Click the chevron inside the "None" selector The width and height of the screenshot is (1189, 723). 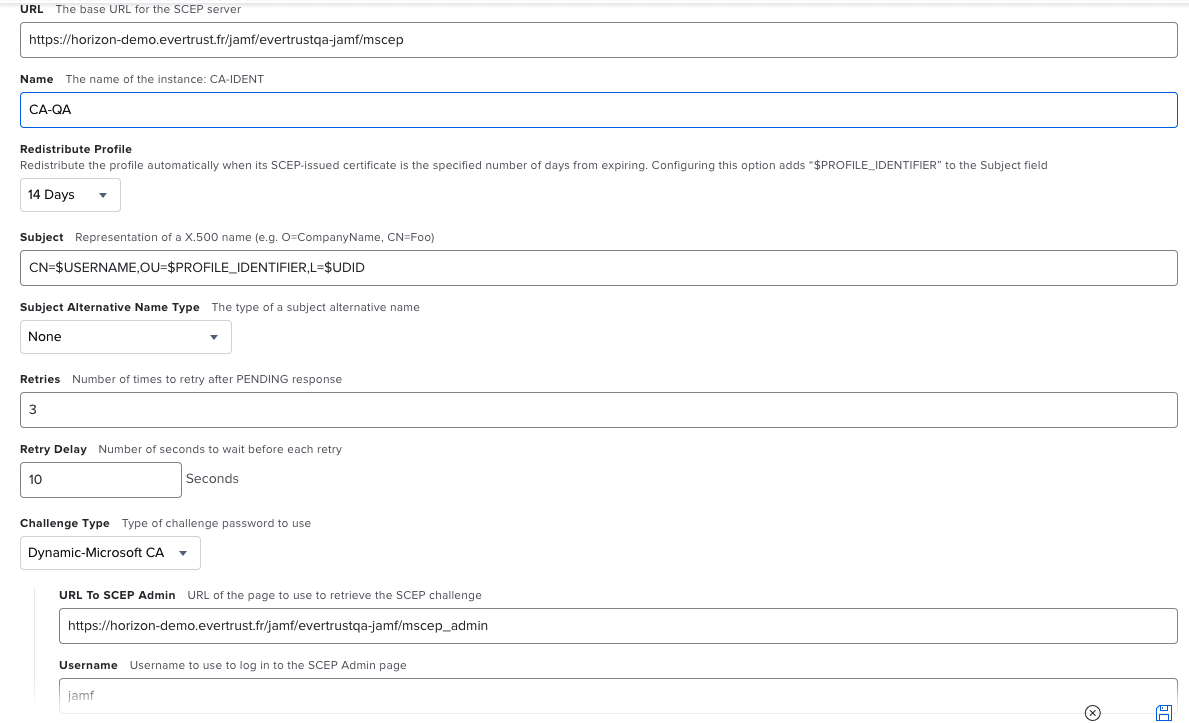tap(213, 337)
